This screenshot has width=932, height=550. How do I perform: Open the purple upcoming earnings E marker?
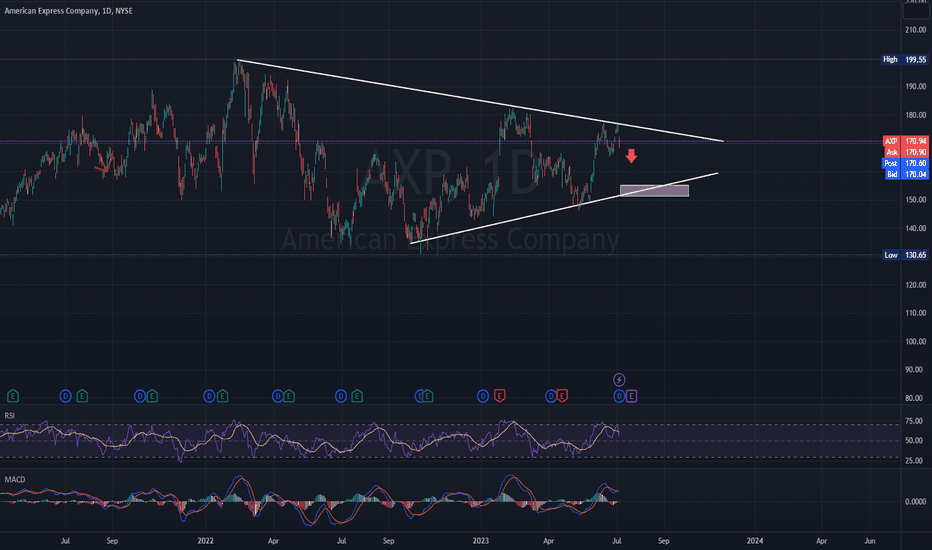point(631,396)
